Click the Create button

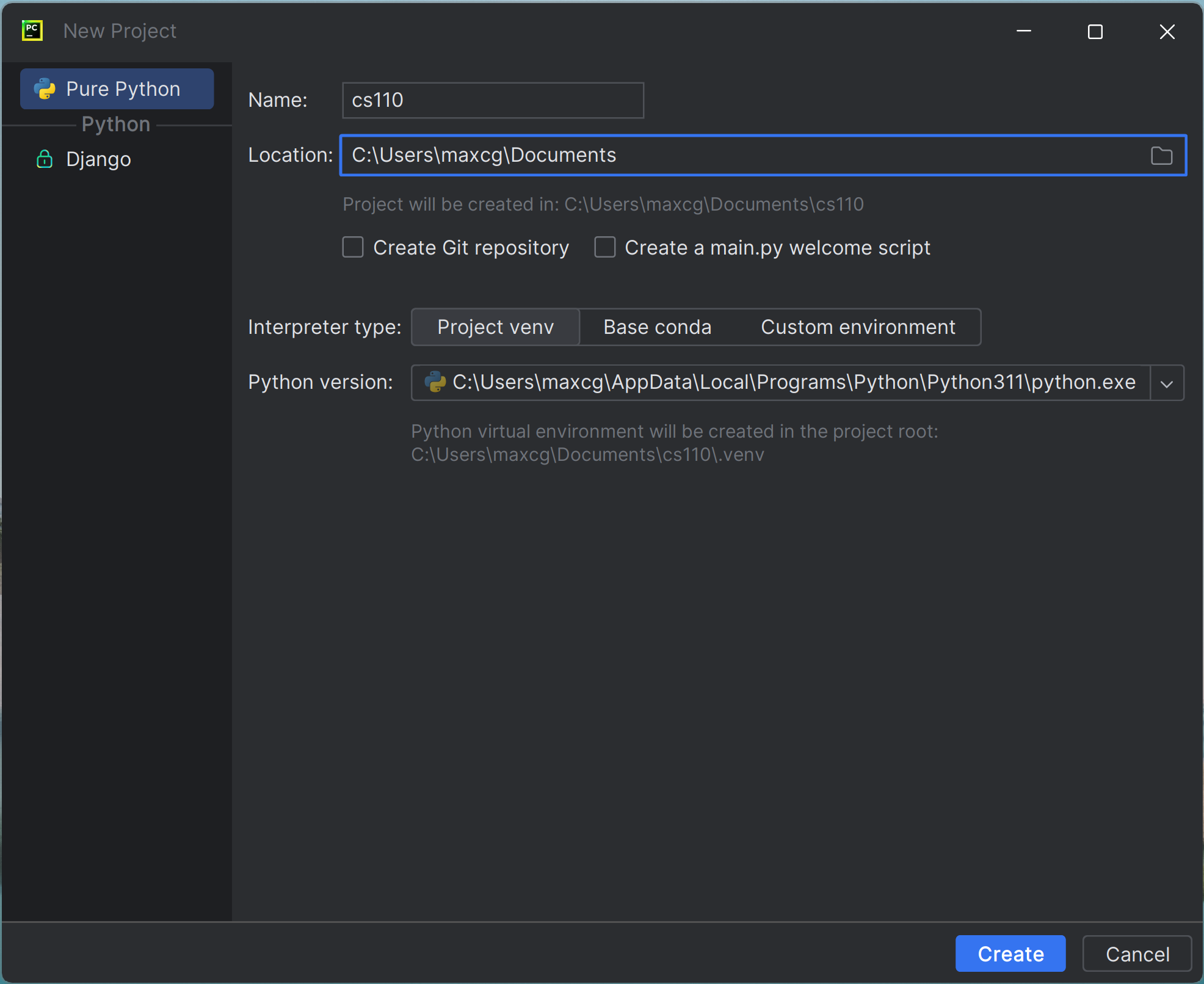point(1010,953)
